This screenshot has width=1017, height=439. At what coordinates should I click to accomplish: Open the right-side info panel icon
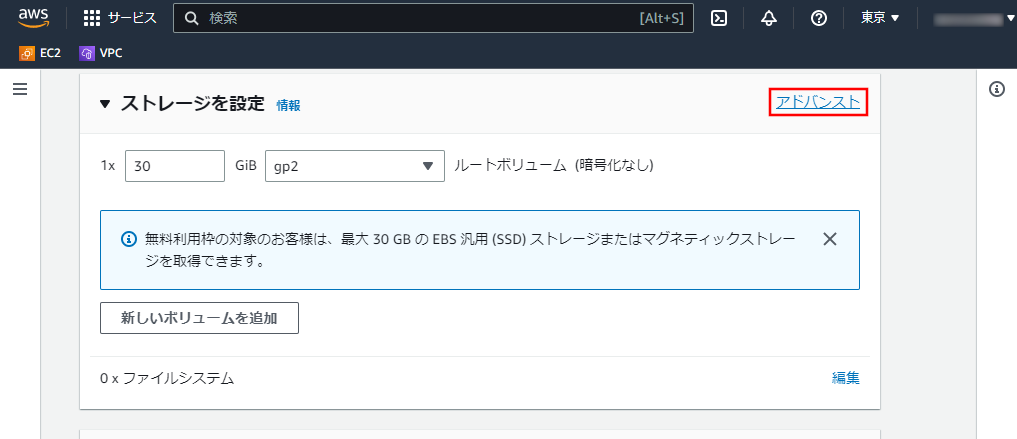tap(996, 89)
